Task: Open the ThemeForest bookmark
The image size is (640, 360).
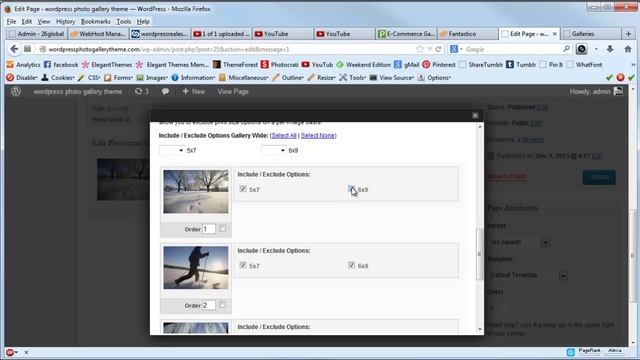Action: click(x=236, y=64)
